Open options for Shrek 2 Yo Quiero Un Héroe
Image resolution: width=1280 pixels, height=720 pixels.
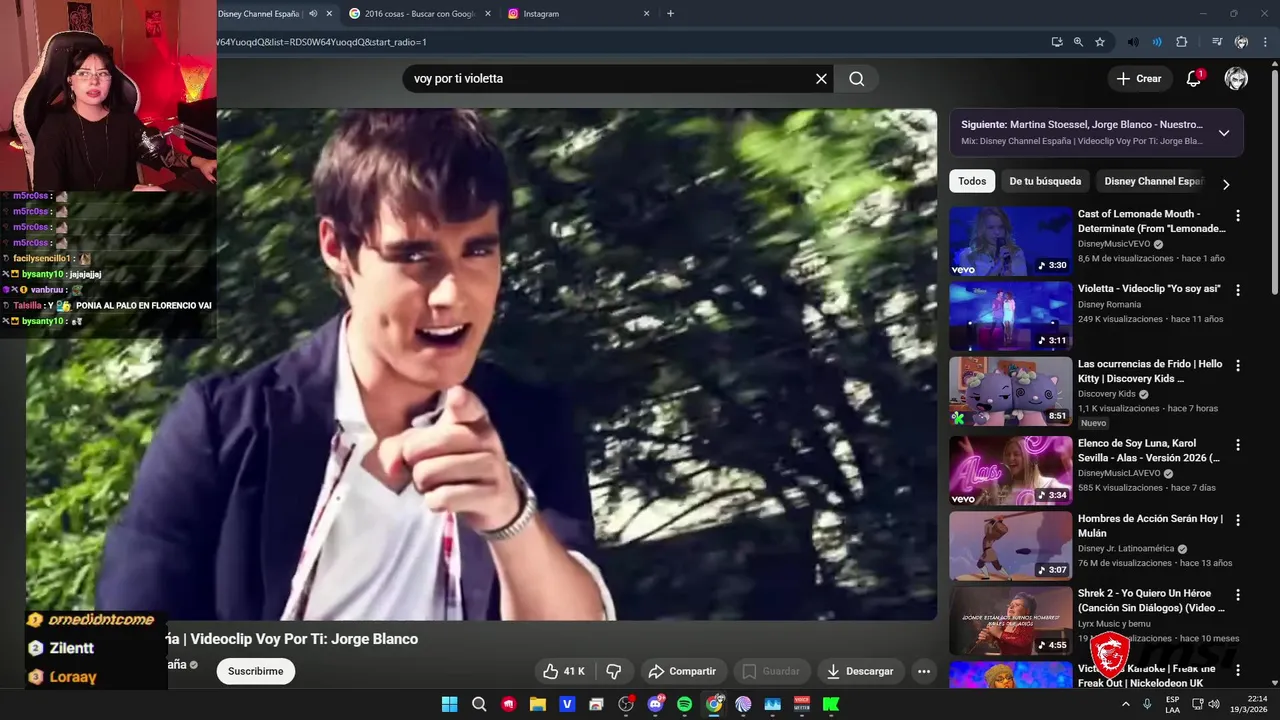(x=1238, y=595)
